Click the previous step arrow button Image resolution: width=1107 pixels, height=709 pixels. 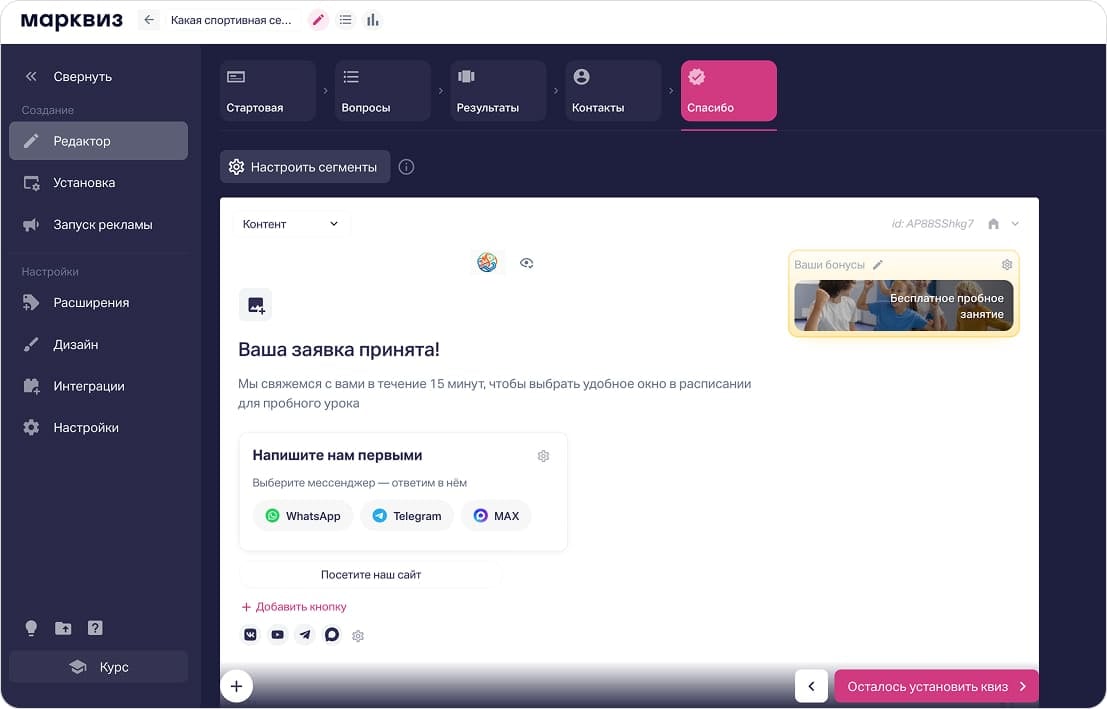point(811,686)
